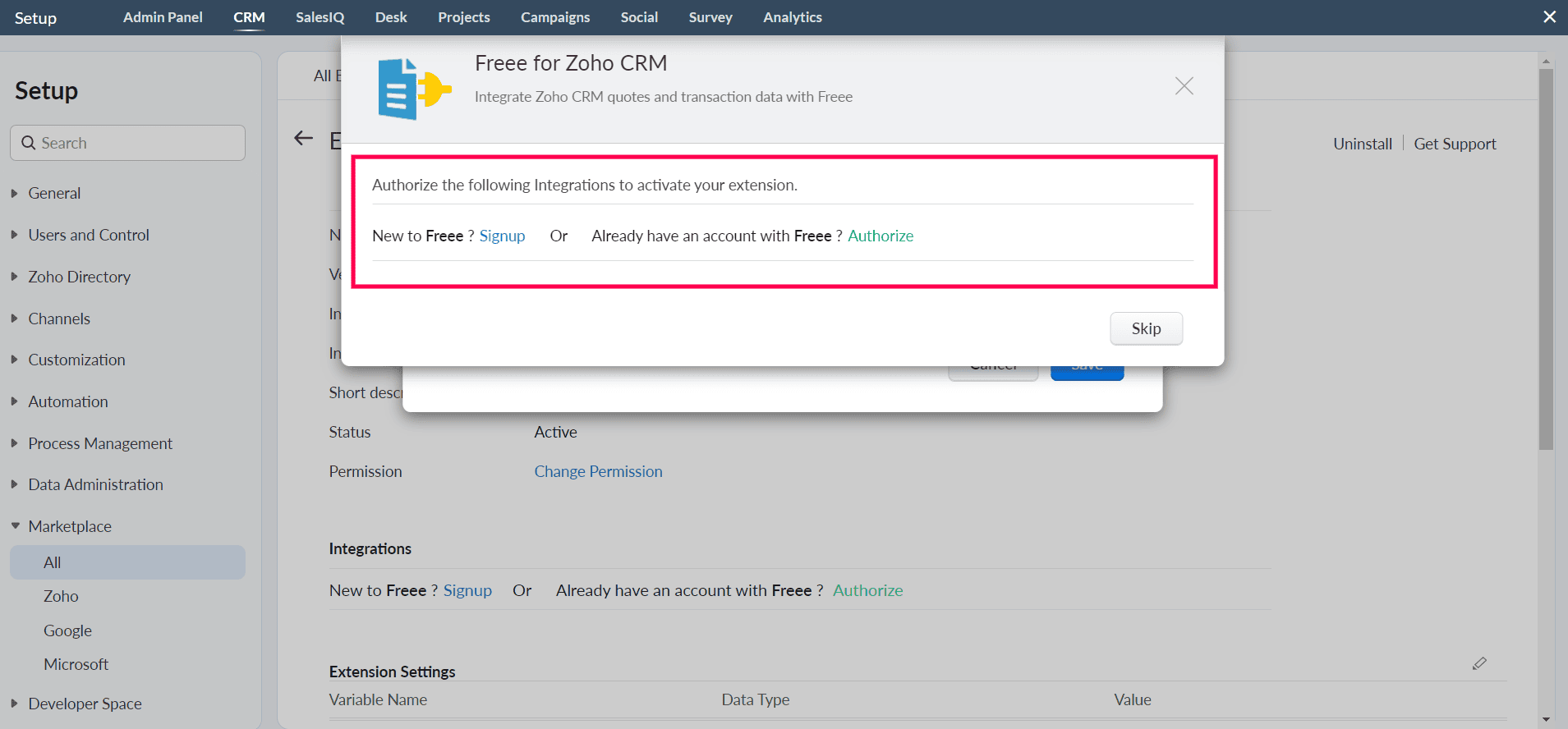
Task: Select All under Marketplace
Action: (127, 562)
